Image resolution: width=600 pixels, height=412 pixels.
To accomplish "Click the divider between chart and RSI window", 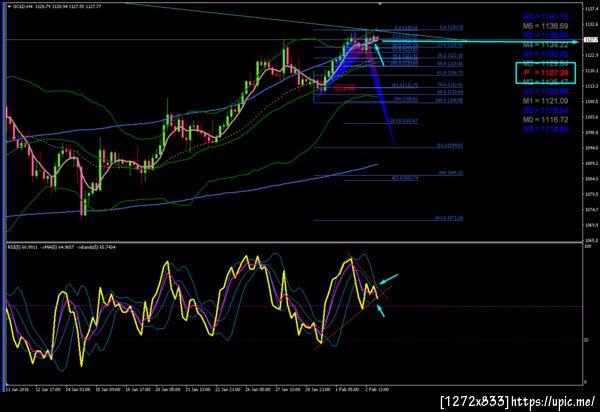I will tap(294, 243).
